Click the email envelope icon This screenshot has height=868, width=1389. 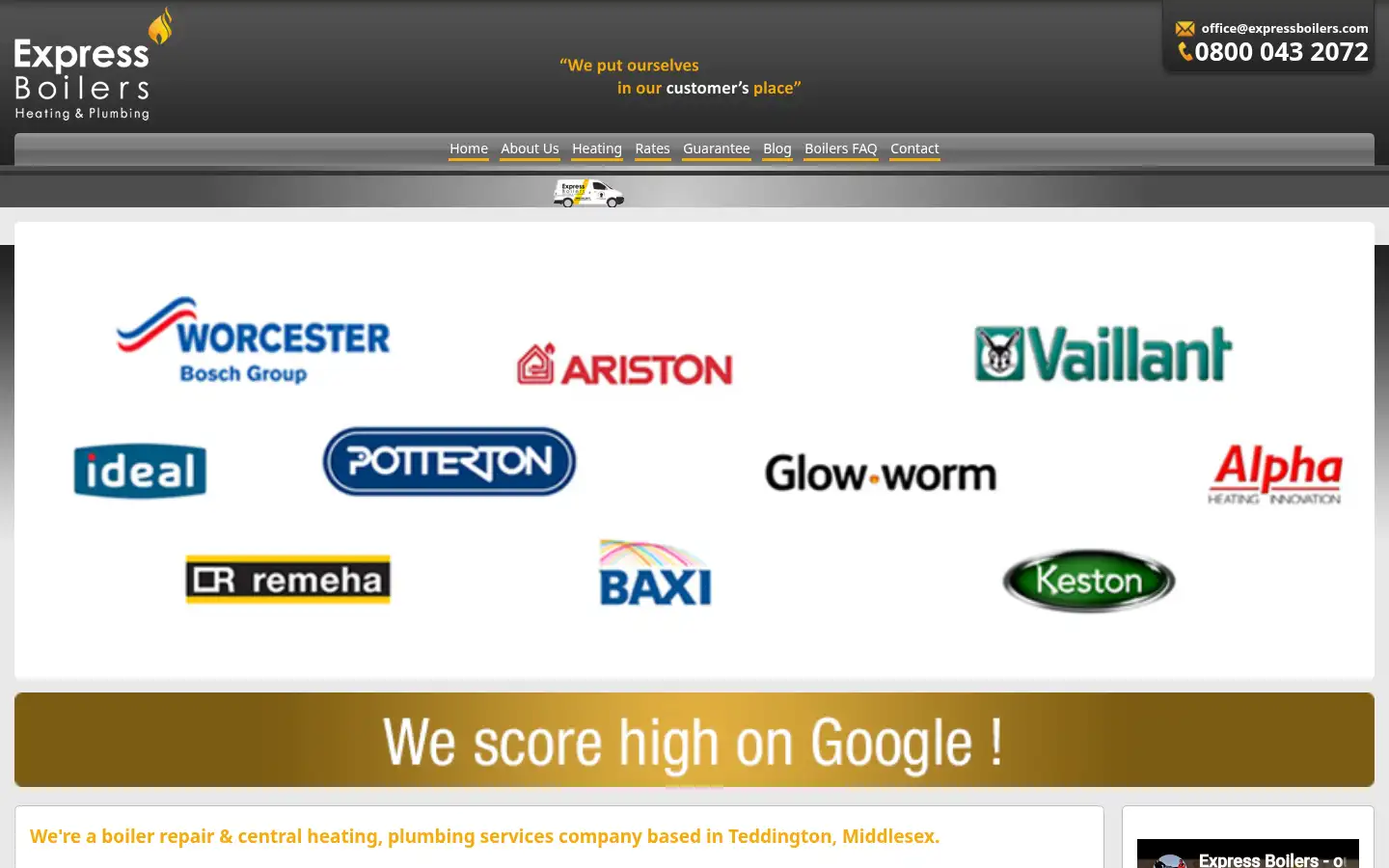1185,29
